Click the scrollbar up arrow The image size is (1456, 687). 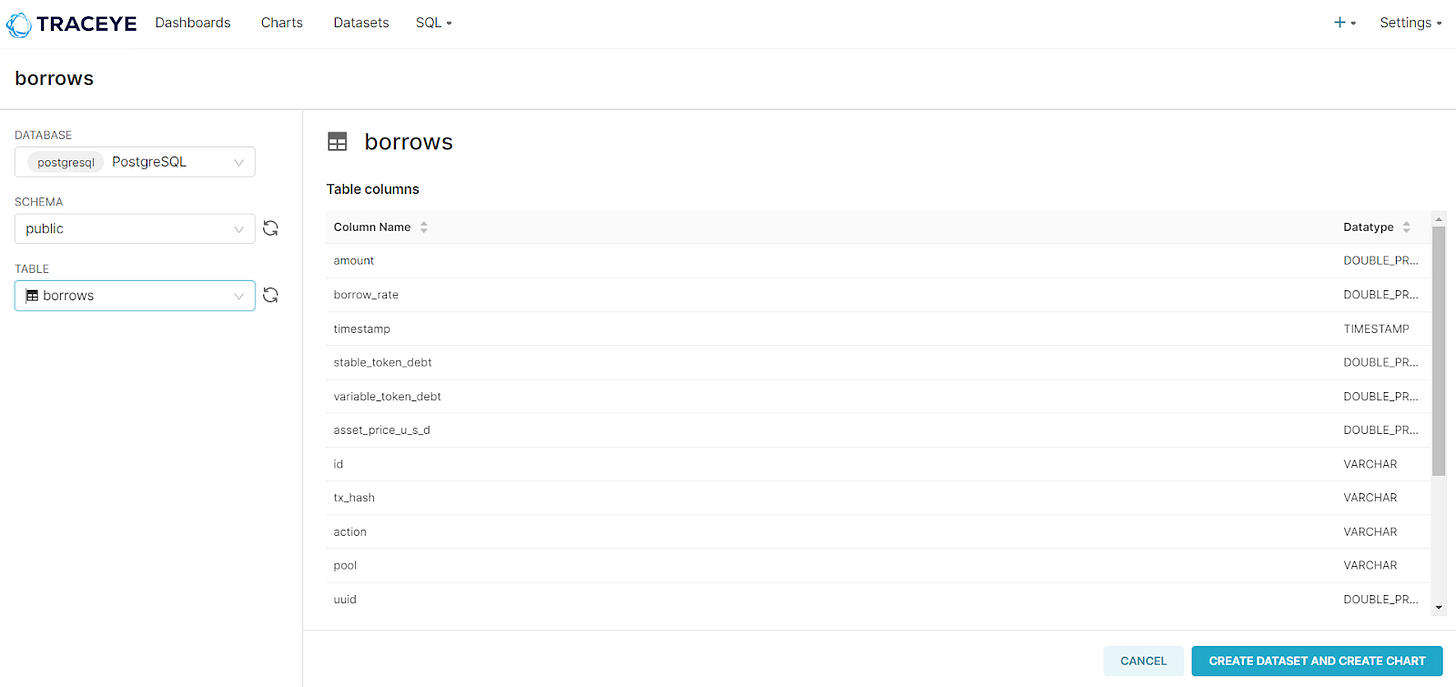pyautogui.click(x=1439, y=218)
